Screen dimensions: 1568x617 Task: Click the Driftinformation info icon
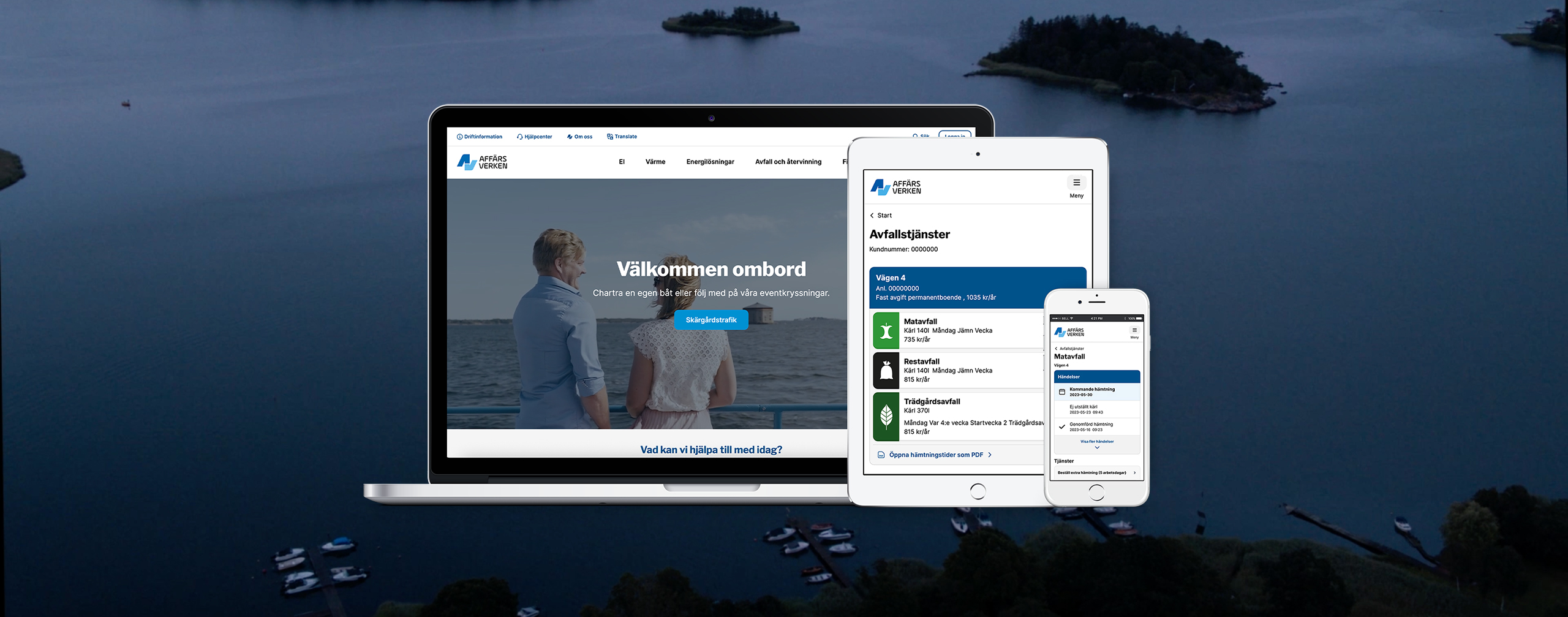(x=459, y=137)
